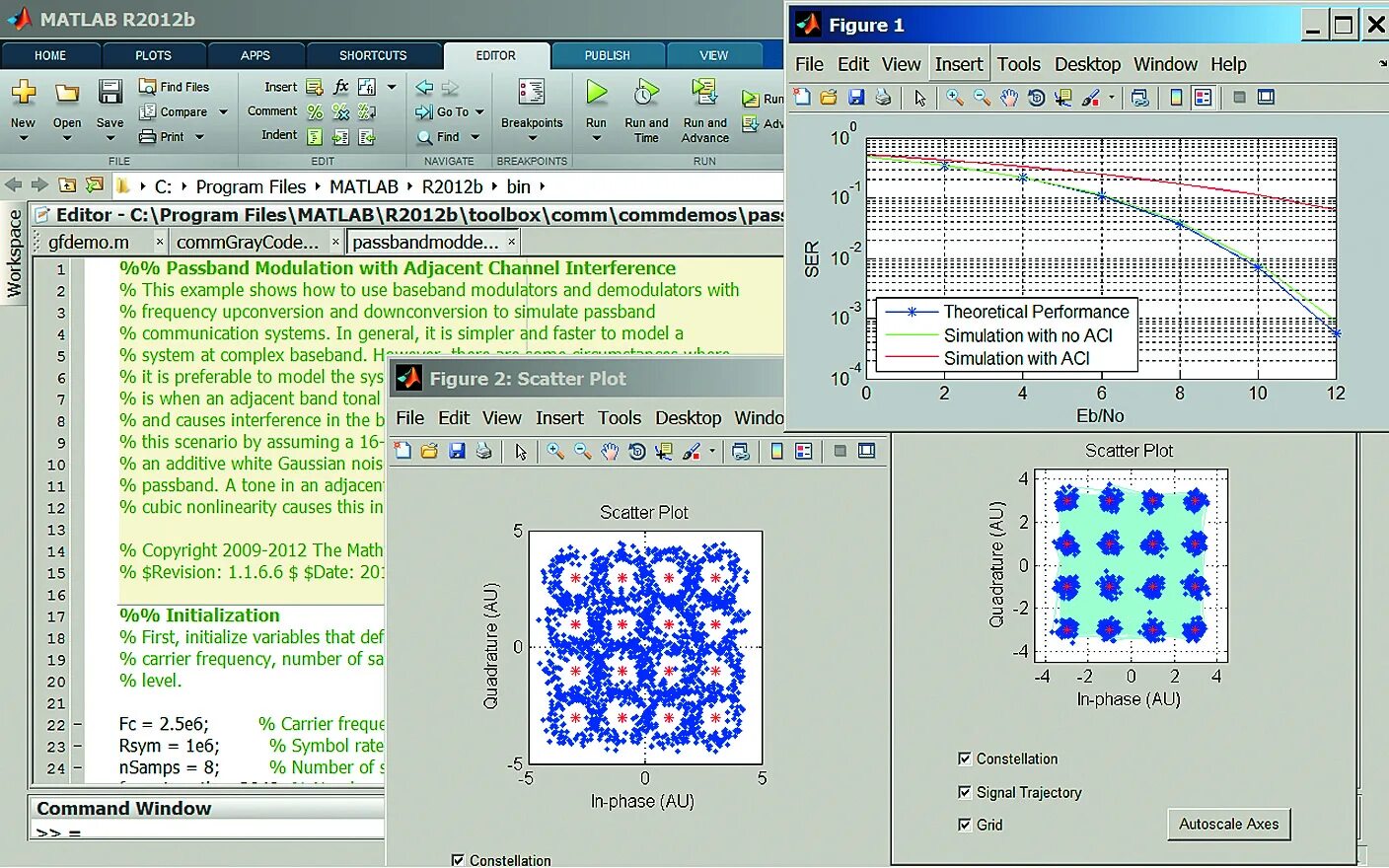
Task: Click the Run and Time icon
Action: tap(646, 93)
